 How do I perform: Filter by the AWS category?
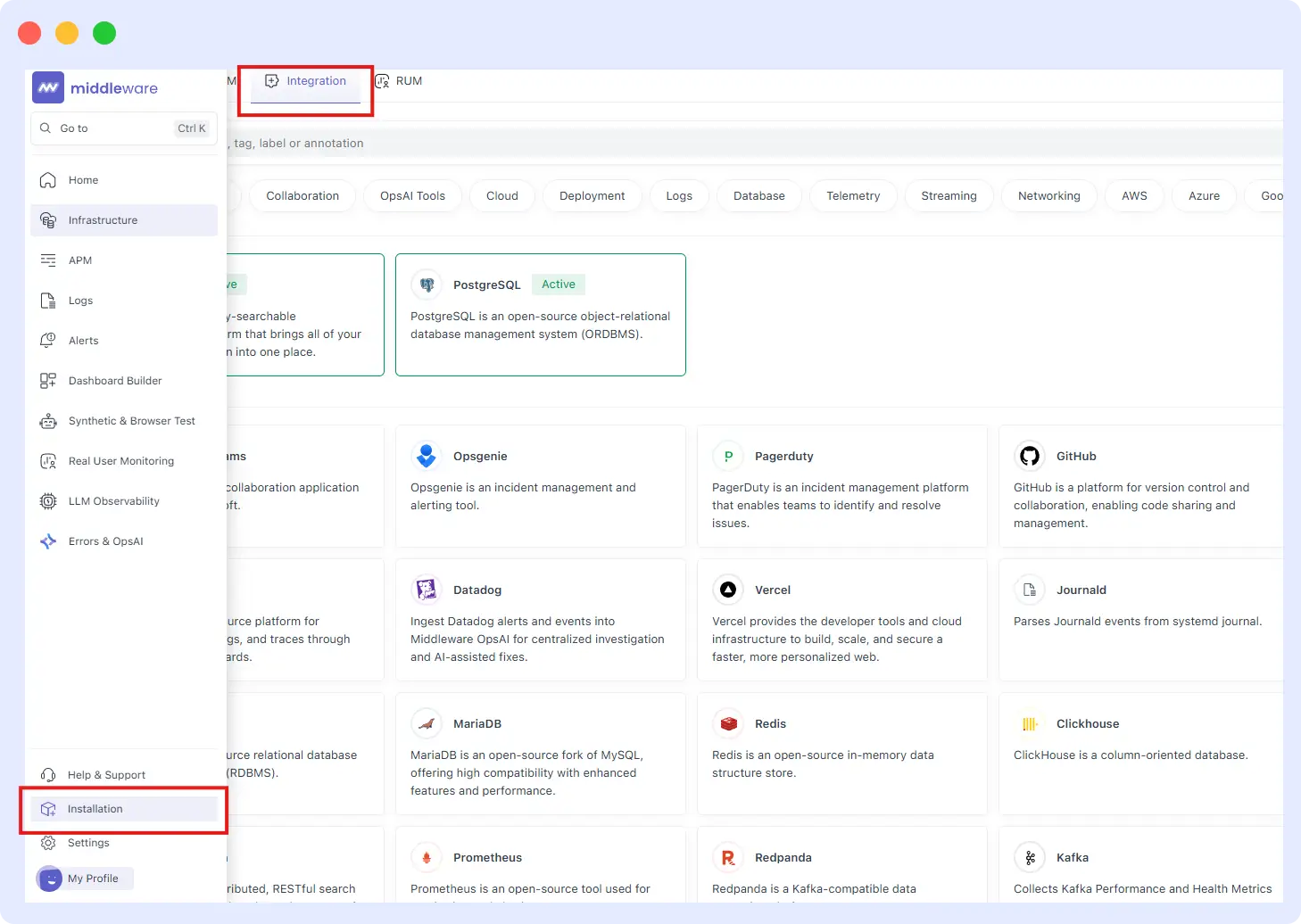click(1134, 196)
